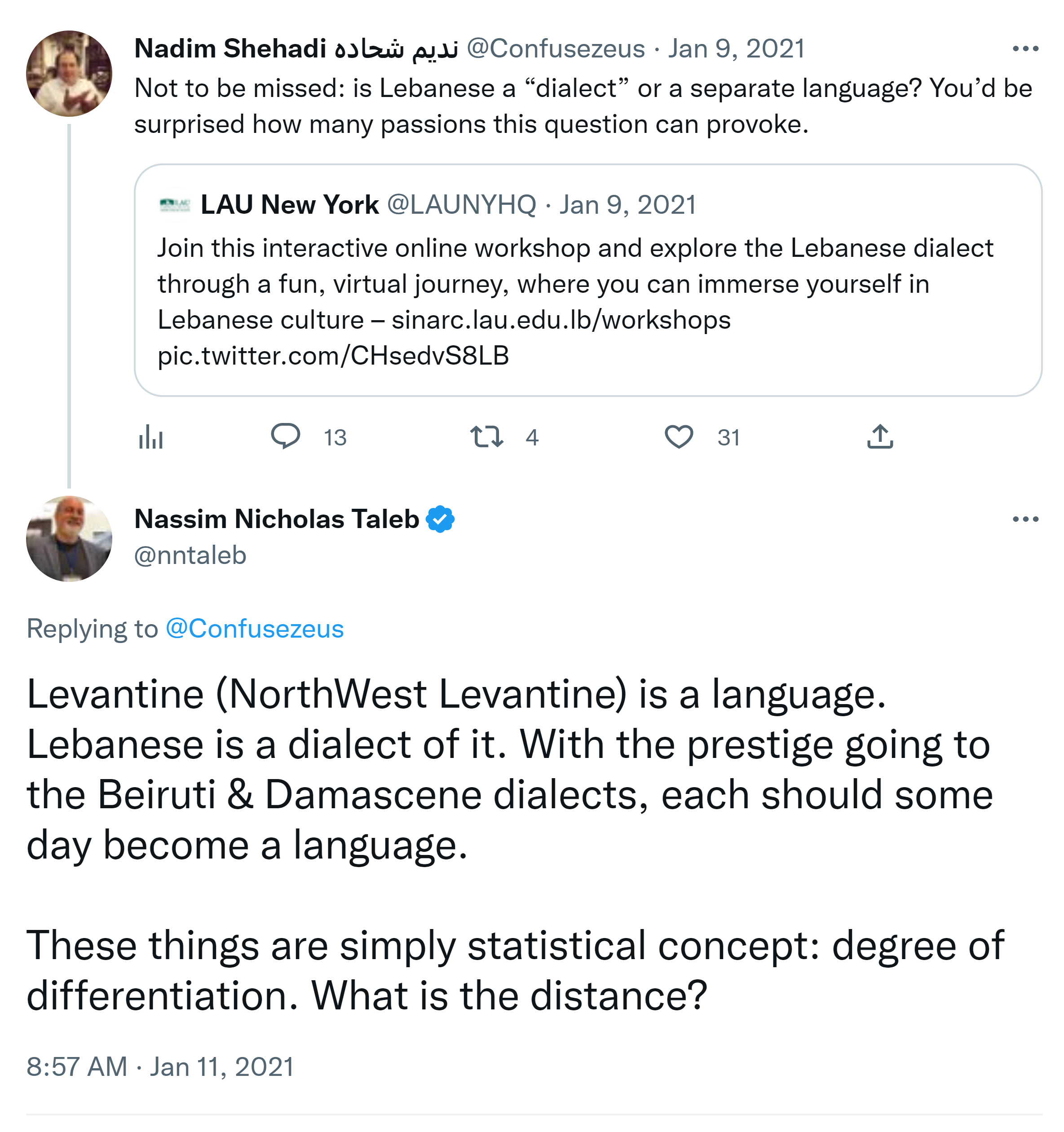
Task: Open the @nntaleb handle
Action: (x=190, y=555)
